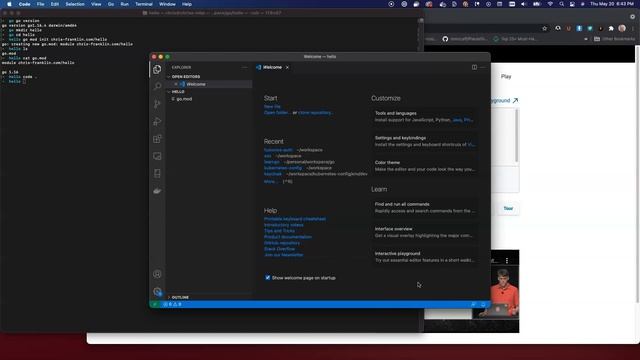
Task: Open Interactive playground
Action: (425, 257)
